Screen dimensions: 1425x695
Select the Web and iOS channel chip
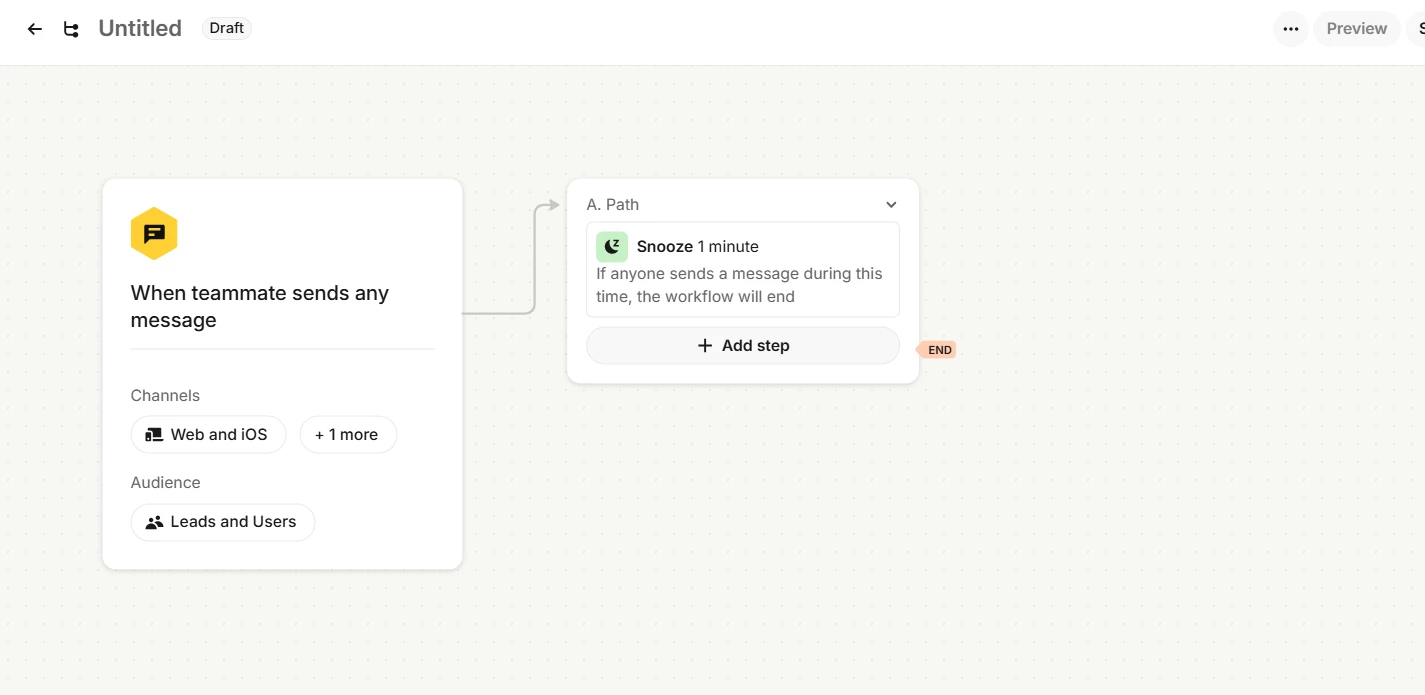208,435
